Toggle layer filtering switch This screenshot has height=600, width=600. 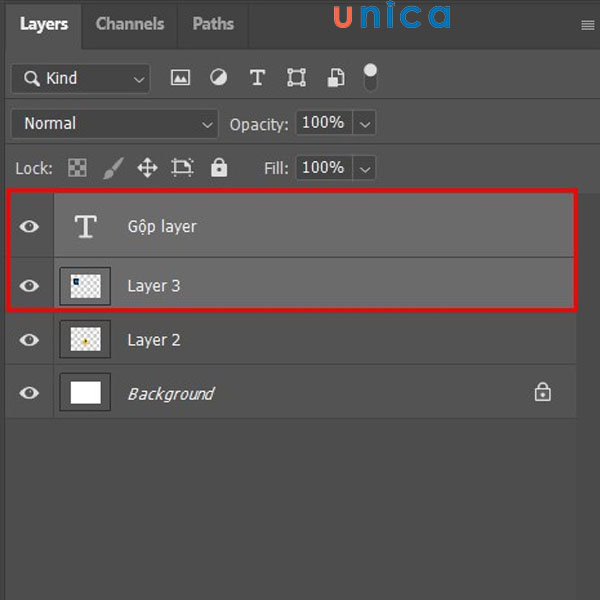click(x=370, y=78)
